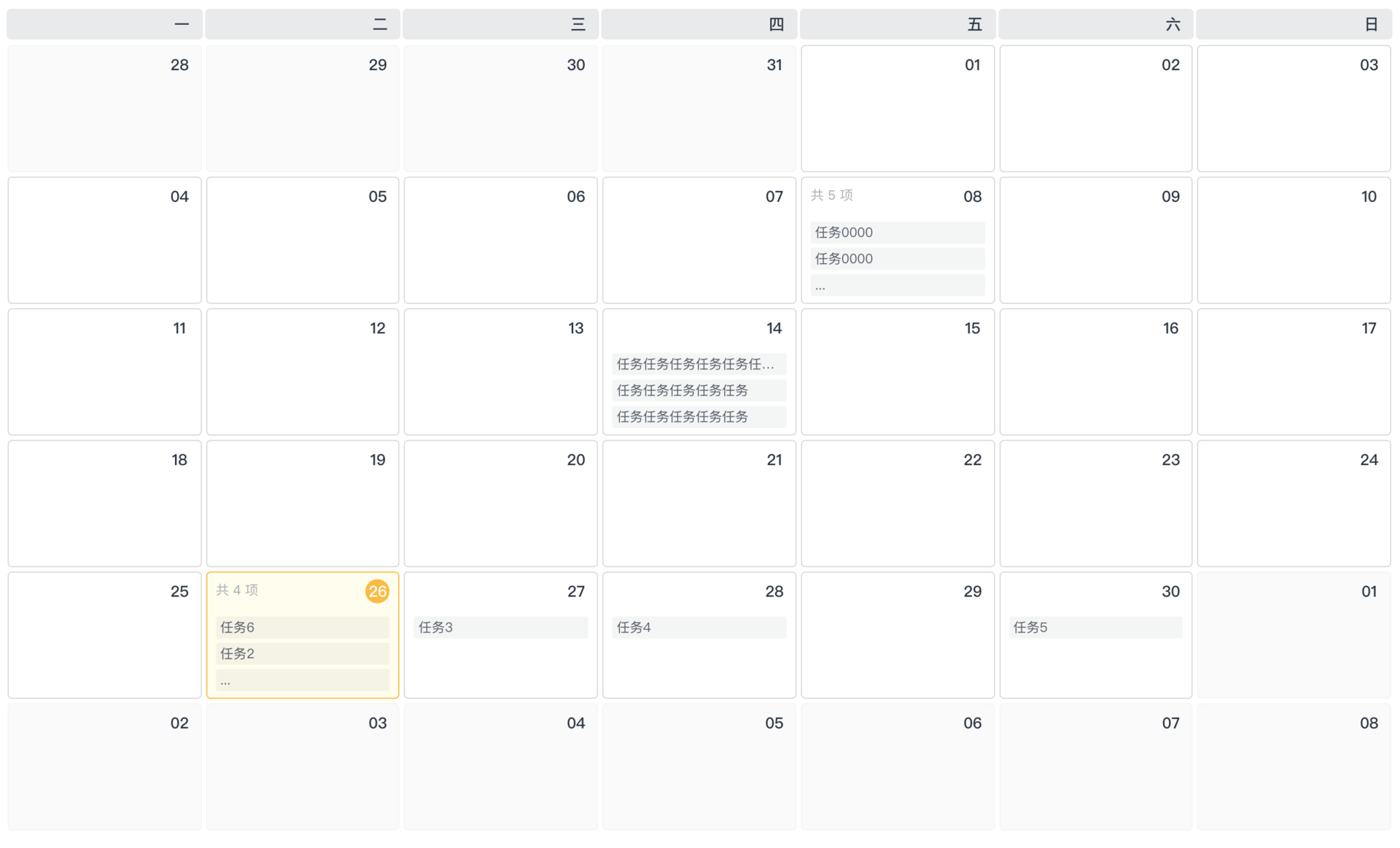Click the 六 weekday column header

pos(1096,24)
